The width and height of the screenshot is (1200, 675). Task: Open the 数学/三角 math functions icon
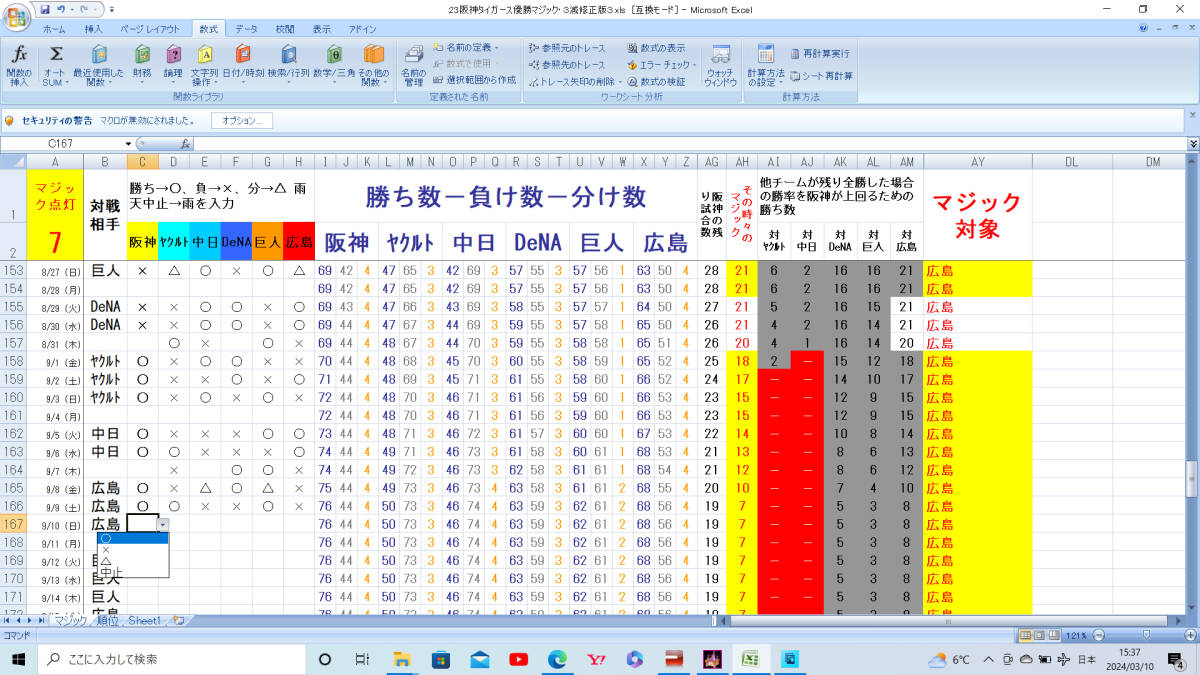click(334, 66)
